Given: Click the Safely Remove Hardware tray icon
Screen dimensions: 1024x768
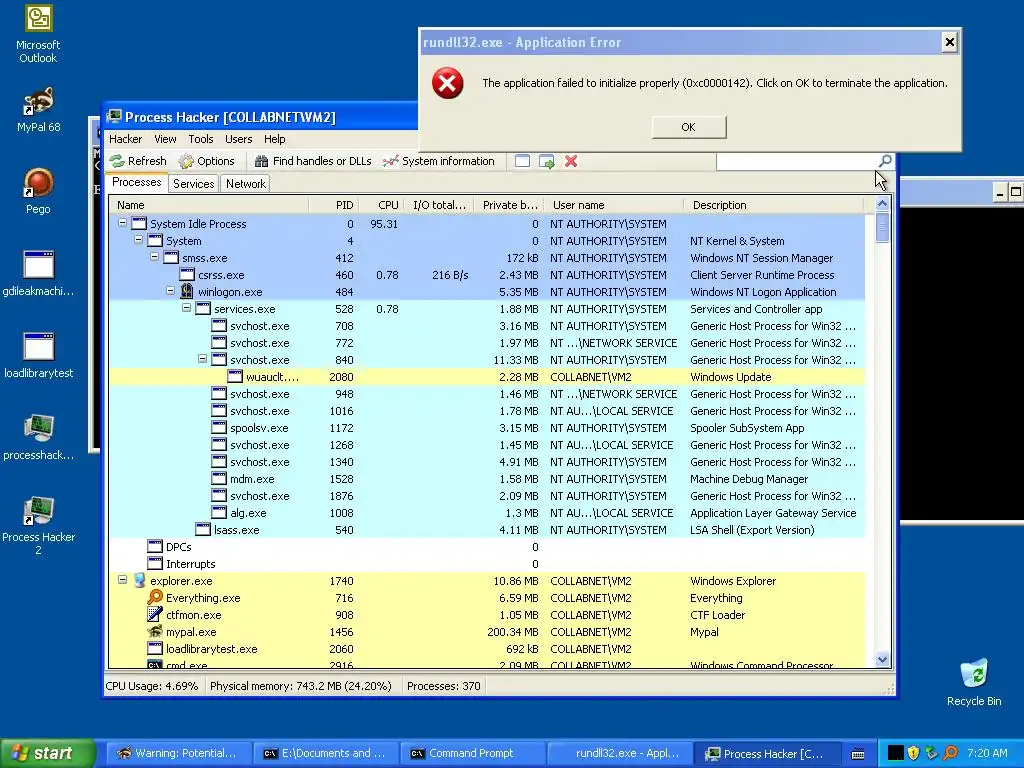Looking at the screenshot, I should (x=931, y=753).
